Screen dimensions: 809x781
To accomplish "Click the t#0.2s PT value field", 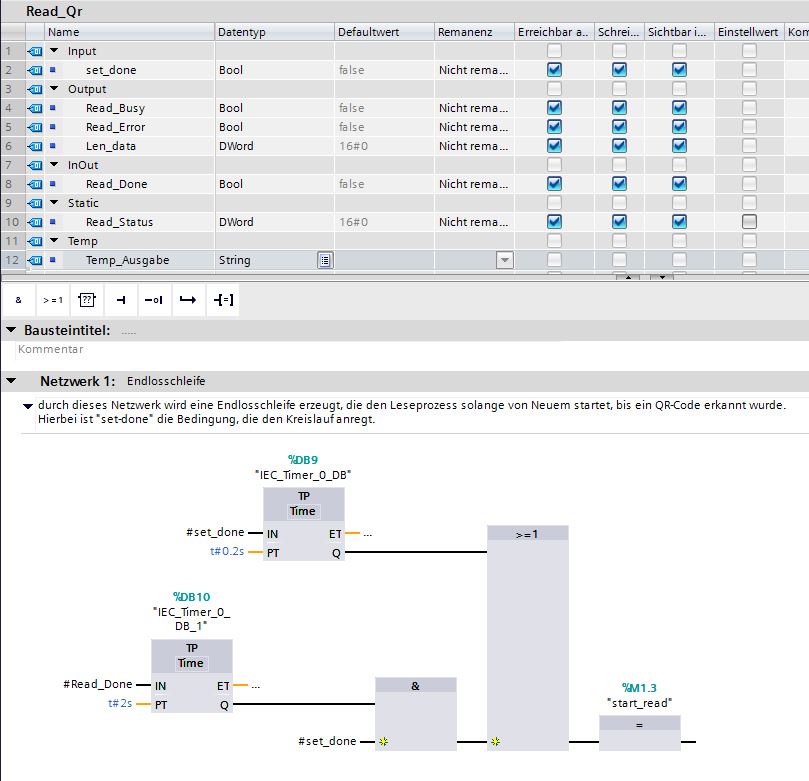I will pyautogui.click(x=227, y=552).
